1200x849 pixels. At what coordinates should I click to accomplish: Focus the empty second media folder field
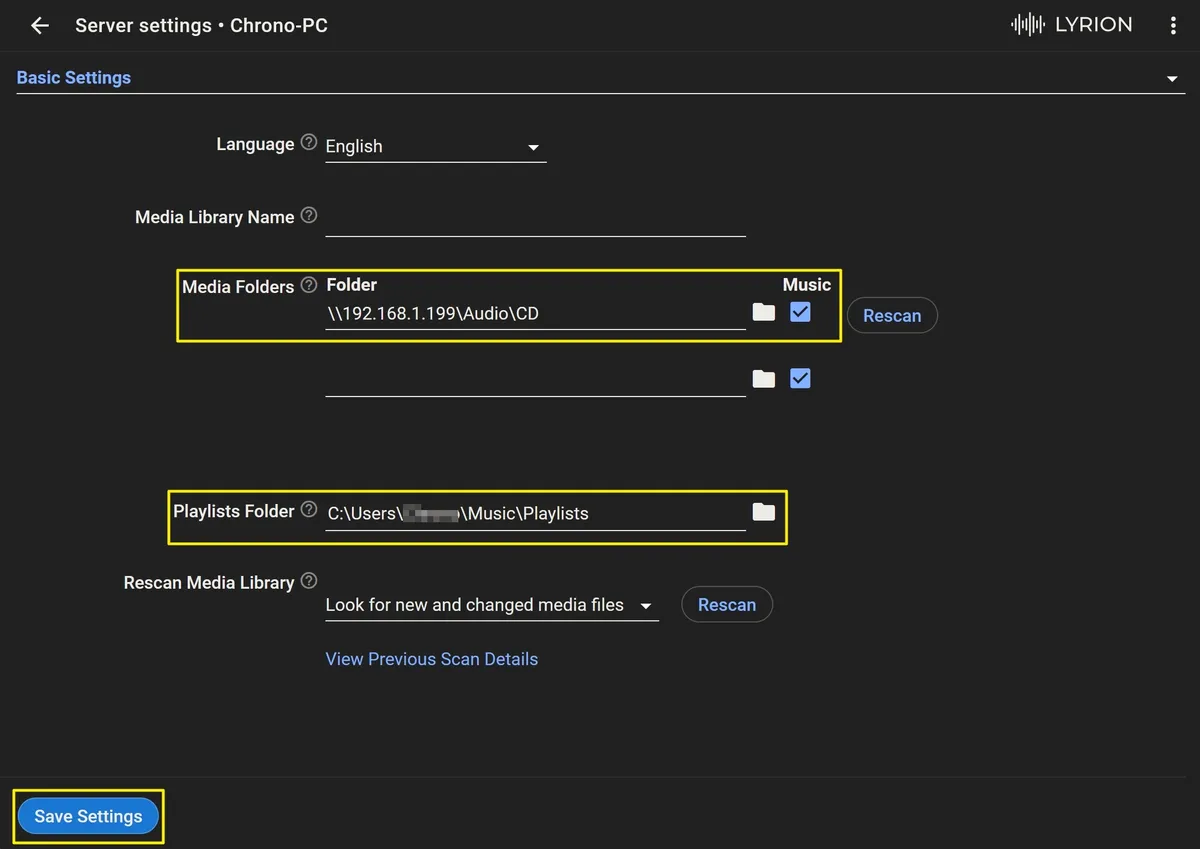[536, 380]
